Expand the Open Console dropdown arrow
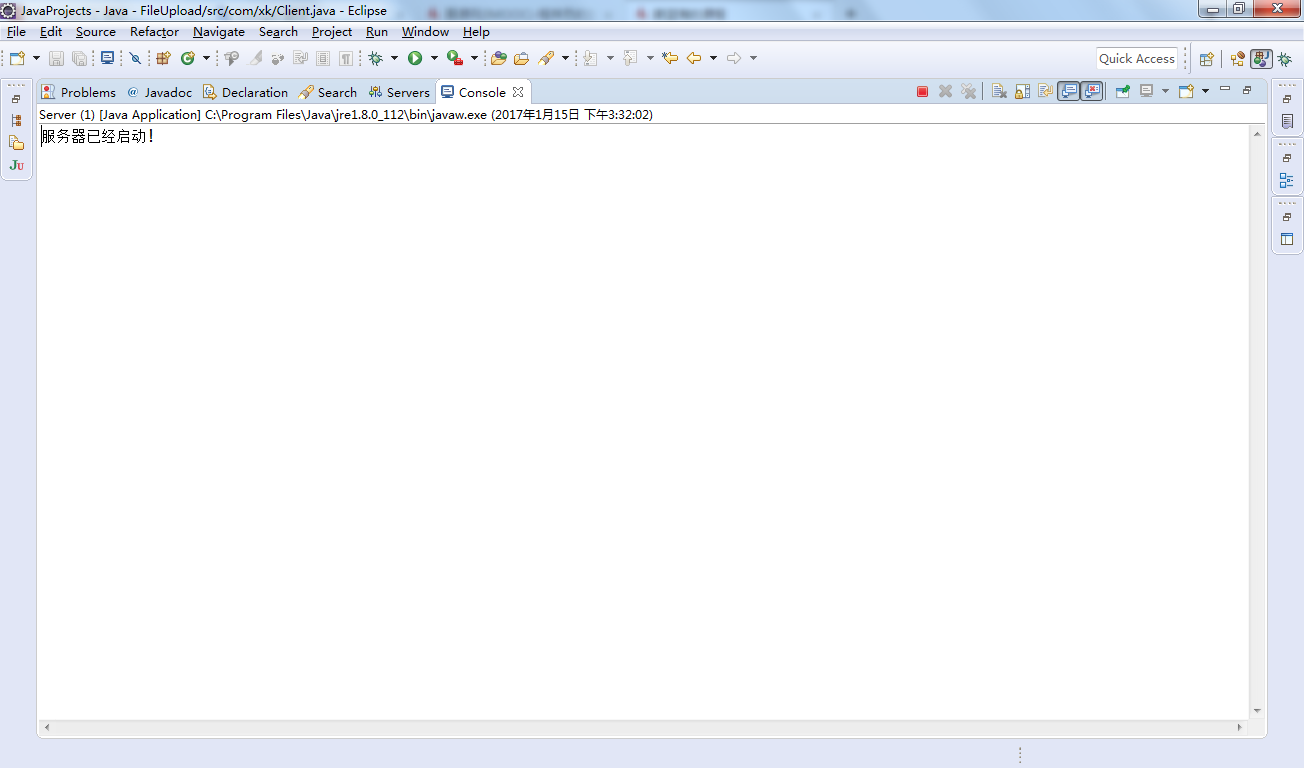The image size is (1304, 768). [x=1205, y=92]
